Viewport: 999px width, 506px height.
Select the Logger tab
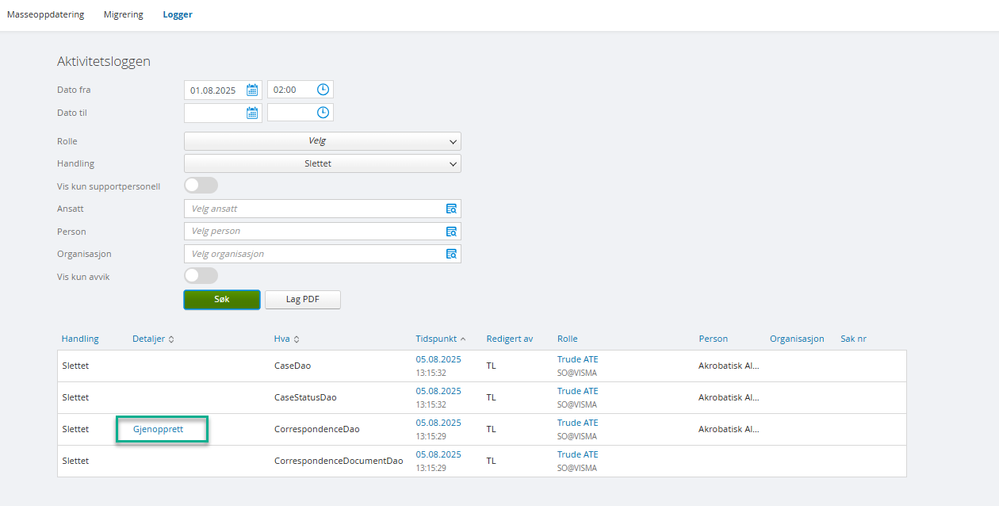[x=178, y=15]
